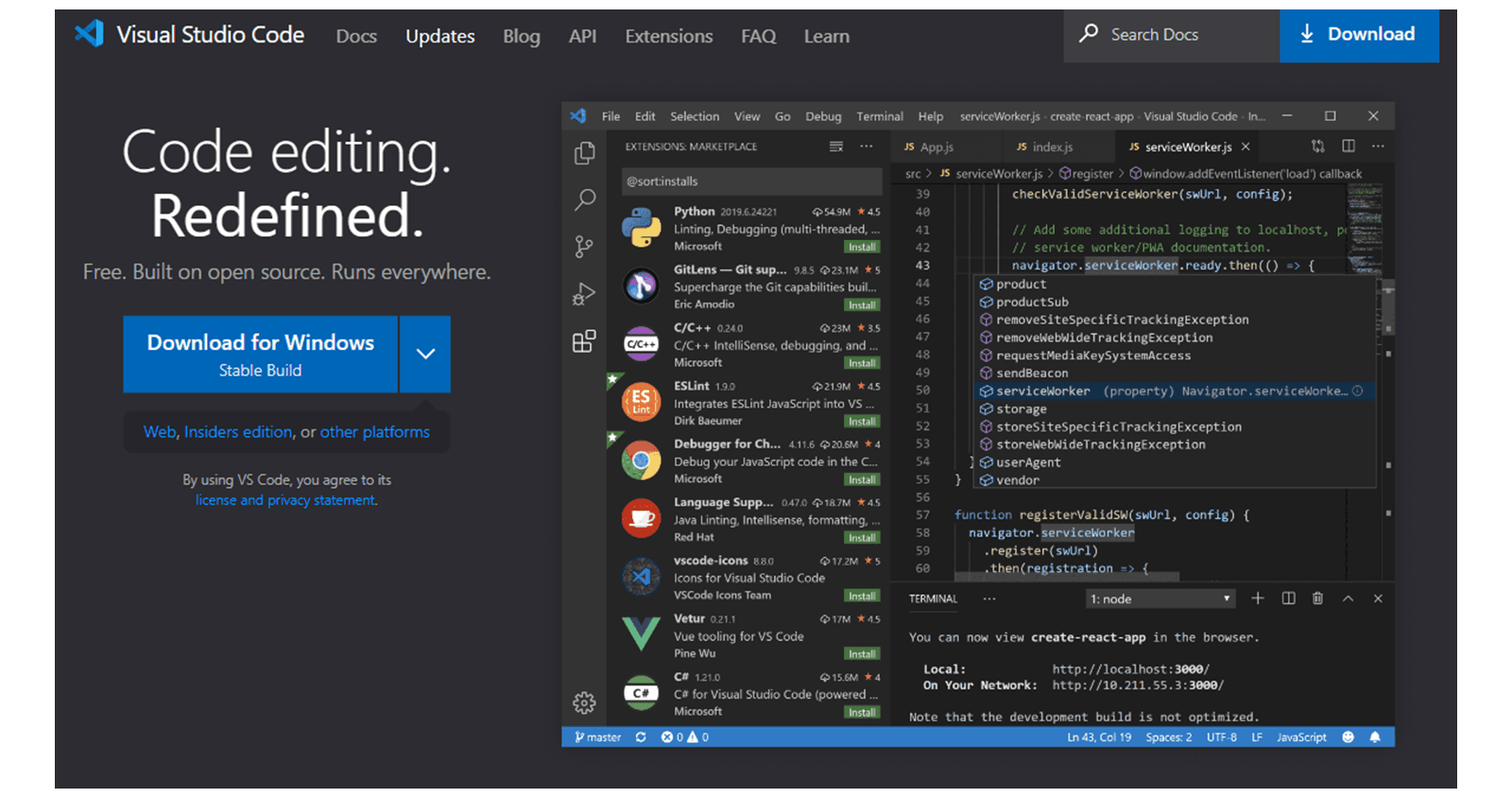The image size is (1512, 798).
Task: Open the Manage gear icon in activity bar
Action: [x=584, y=703]
